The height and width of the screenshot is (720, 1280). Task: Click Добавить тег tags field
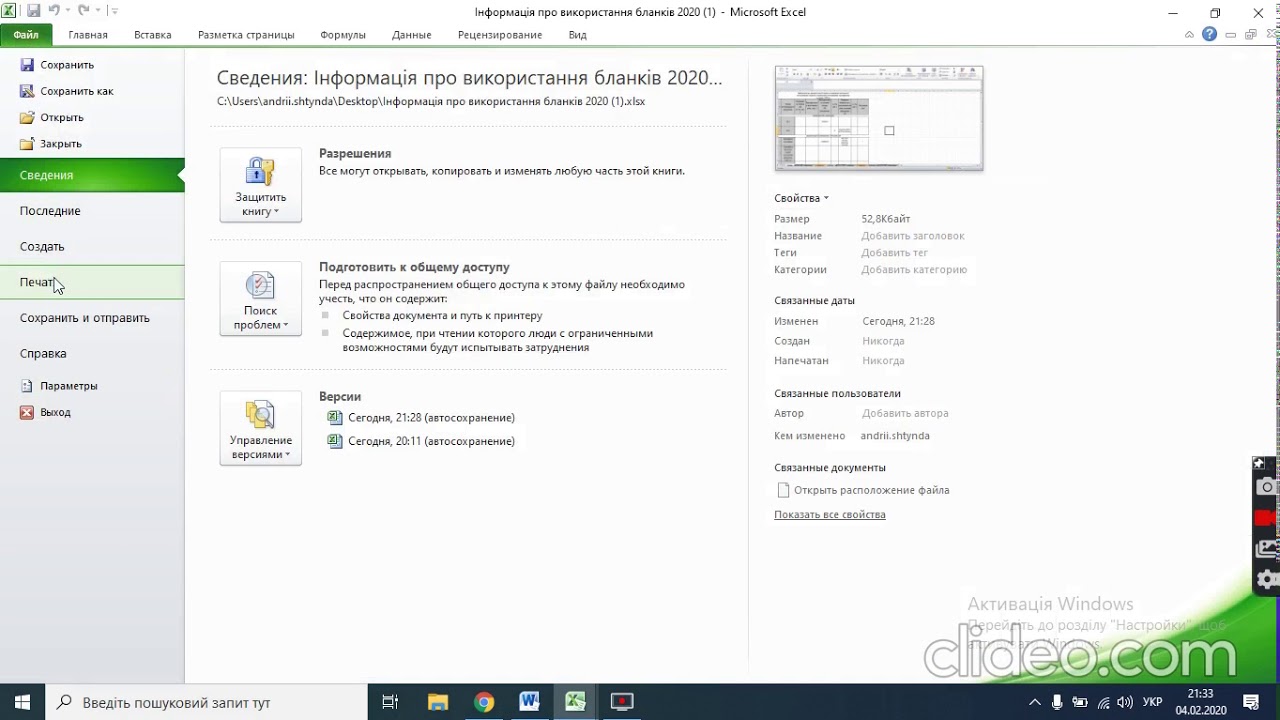click(x=895, y=253)
